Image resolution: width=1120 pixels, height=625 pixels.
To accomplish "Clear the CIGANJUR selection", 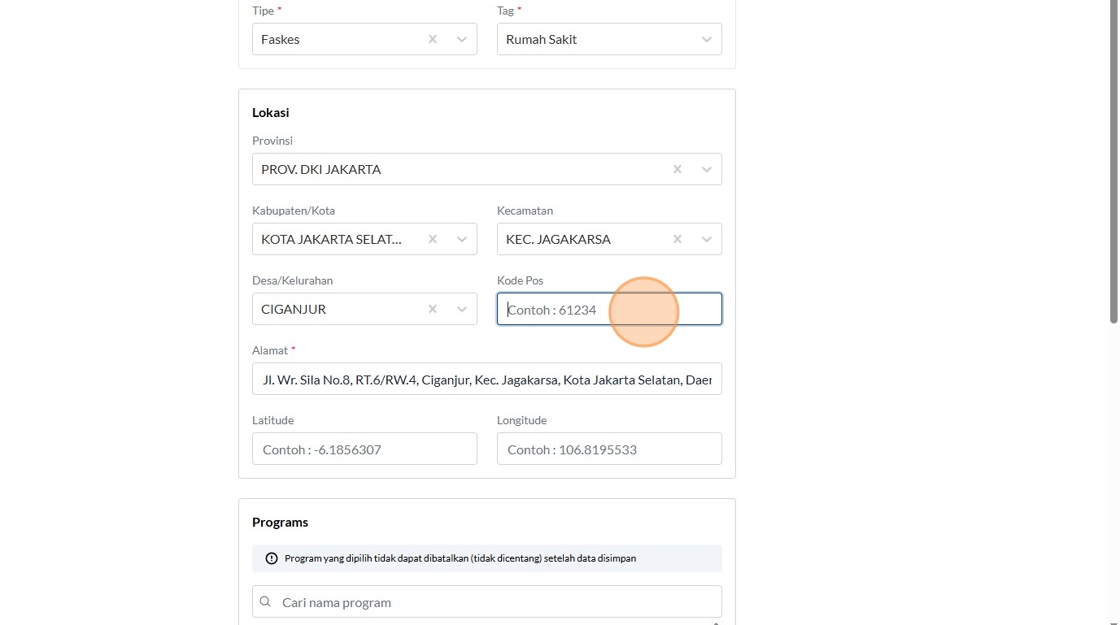I will click(x=432, y=309).
